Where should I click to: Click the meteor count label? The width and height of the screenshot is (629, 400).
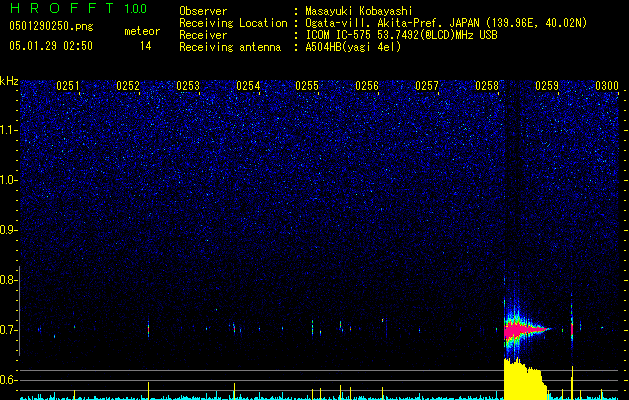pyautogui.click(x=142, y=31)
